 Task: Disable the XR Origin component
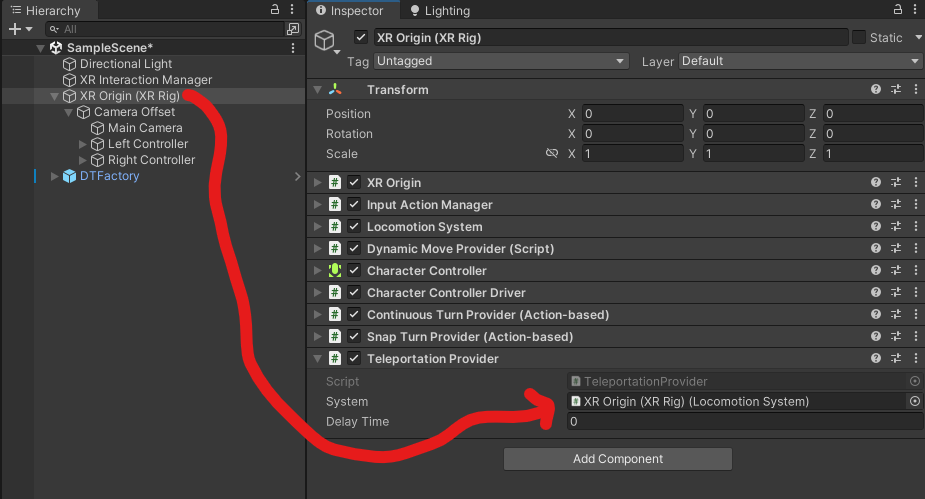[354, 182]
